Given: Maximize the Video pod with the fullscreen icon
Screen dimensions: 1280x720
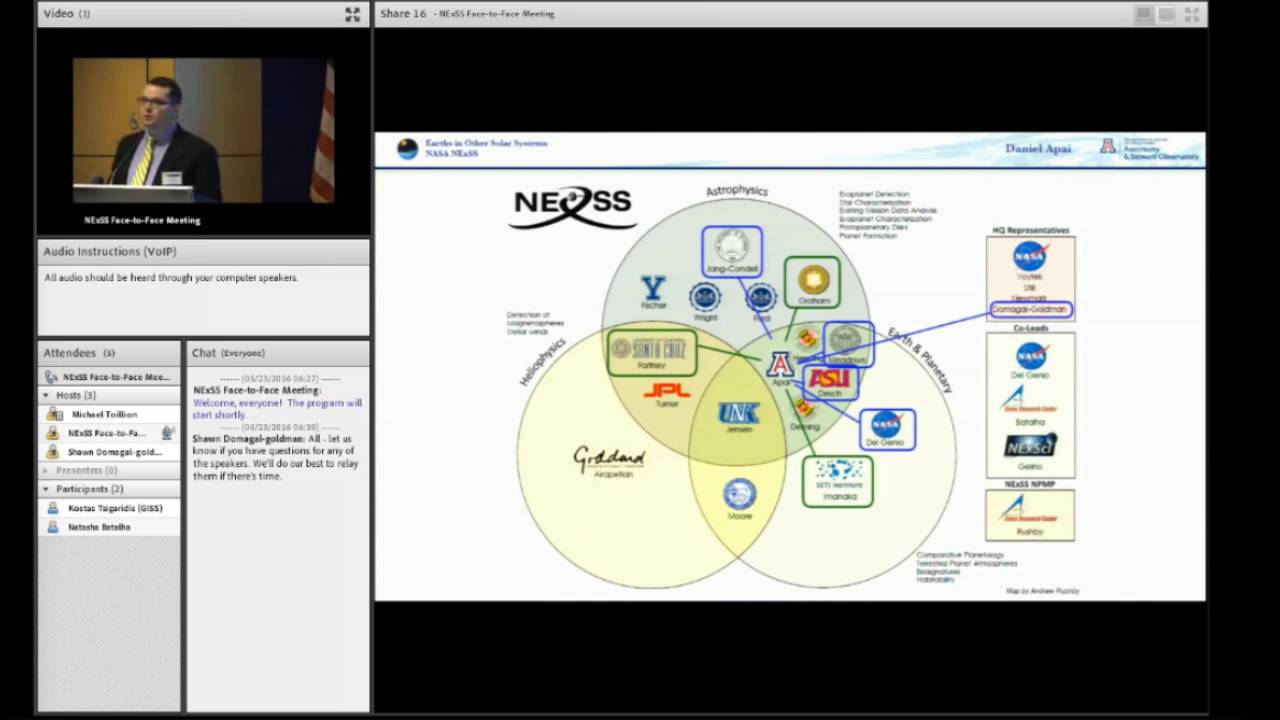Looking at the screenshot, I should point(352,14).
